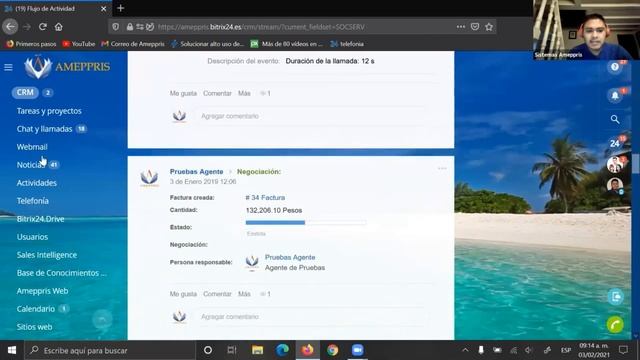Click Me gusta on the call duration post
Viewport: 640px width, 360px height.
(183, 93)
